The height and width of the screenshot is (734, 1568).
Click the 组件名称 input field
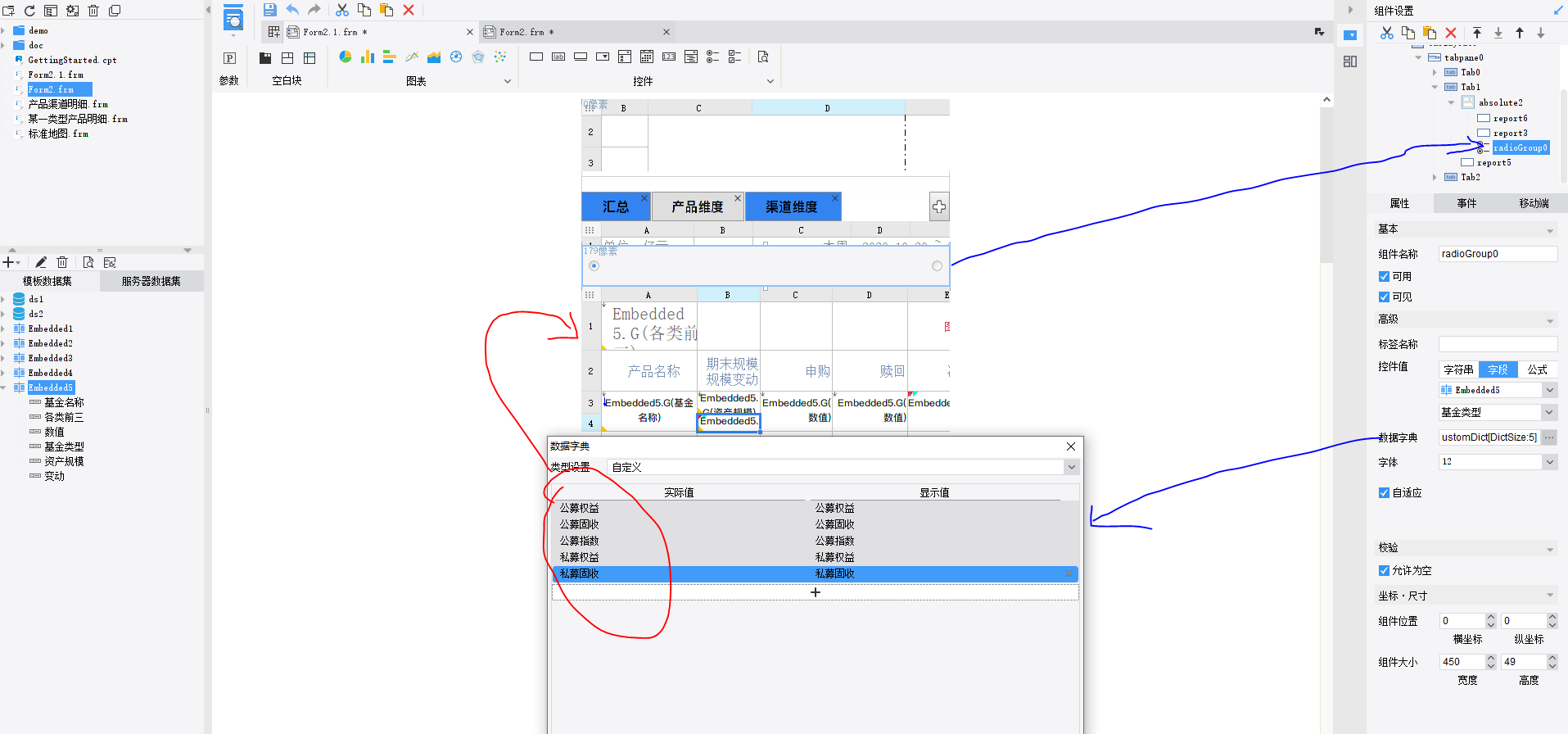click(1498, 254)
